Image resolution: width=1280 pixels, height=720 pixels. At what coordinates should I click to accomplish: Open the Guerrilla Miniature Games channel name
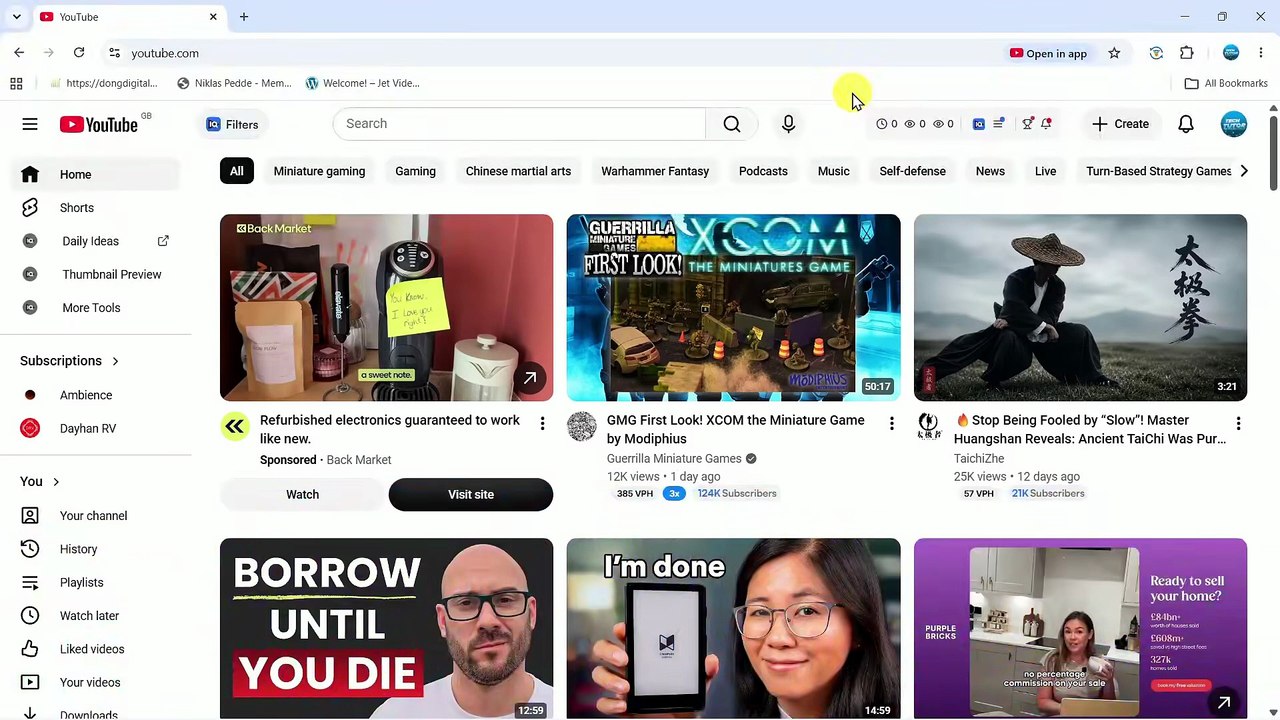[674, 459]
